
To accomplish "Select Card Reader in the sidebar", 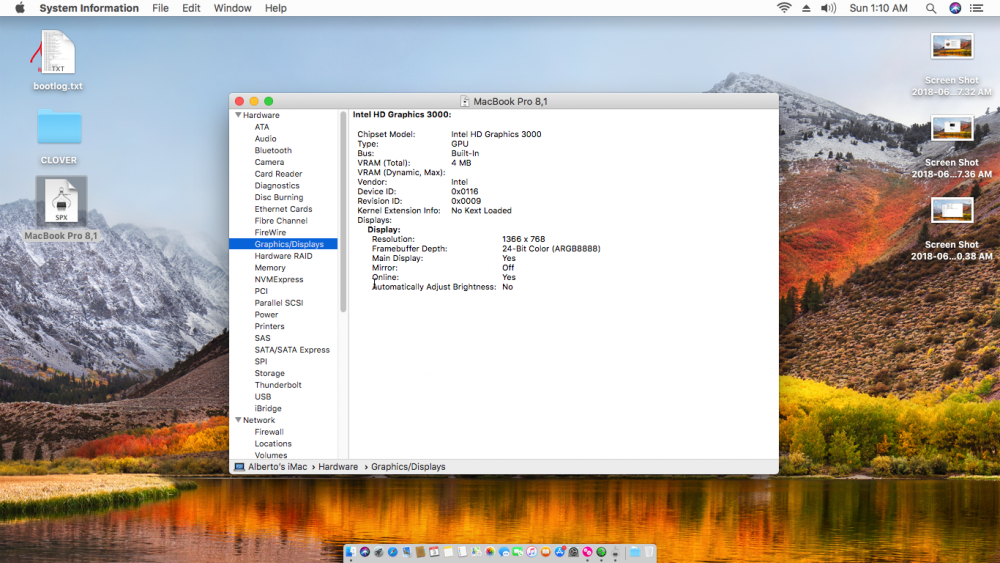I will tap(278, 174).
